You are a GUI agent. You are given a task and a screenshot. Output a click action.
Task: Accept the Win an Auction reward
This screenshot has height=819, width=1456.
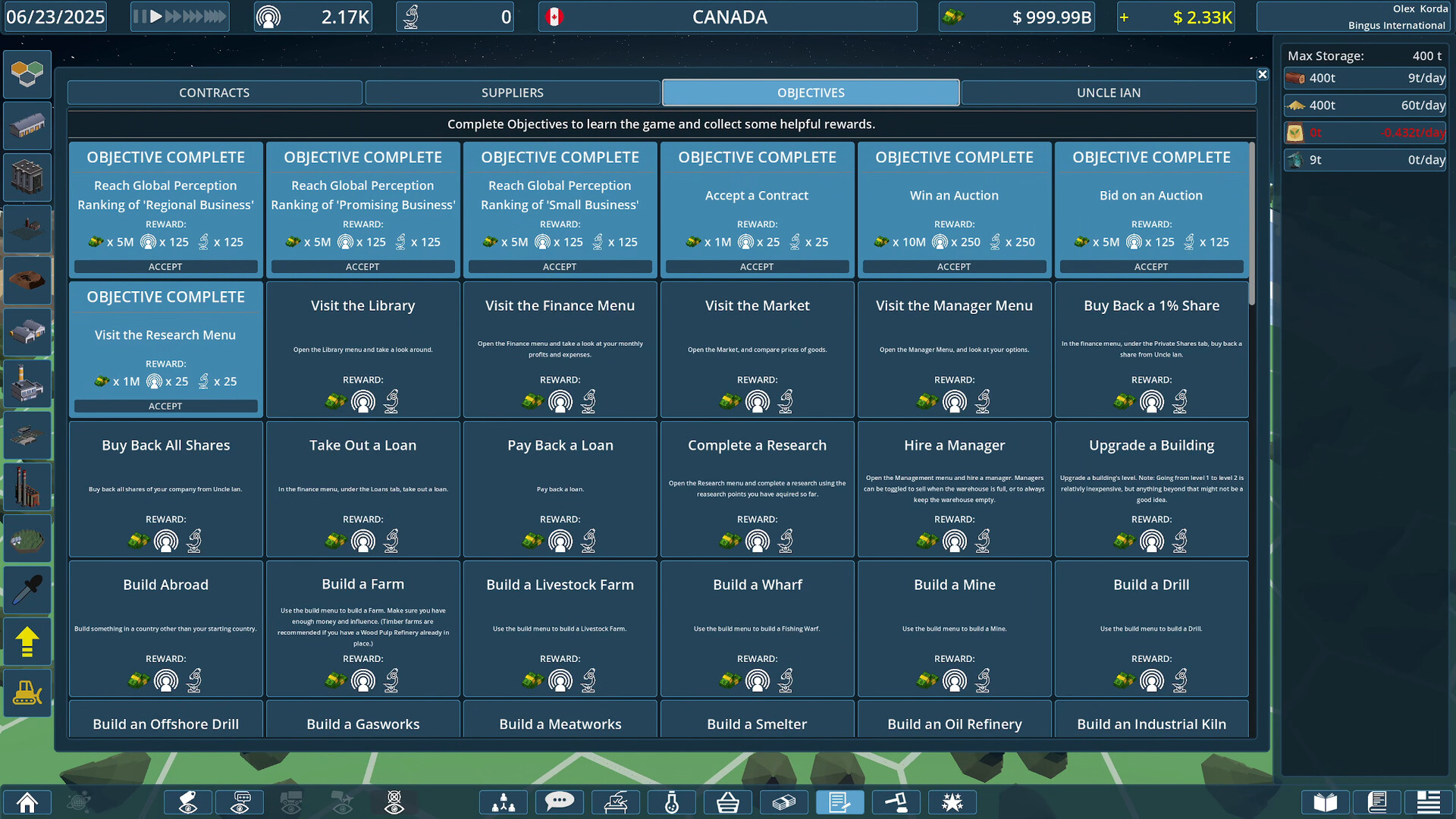954,266
